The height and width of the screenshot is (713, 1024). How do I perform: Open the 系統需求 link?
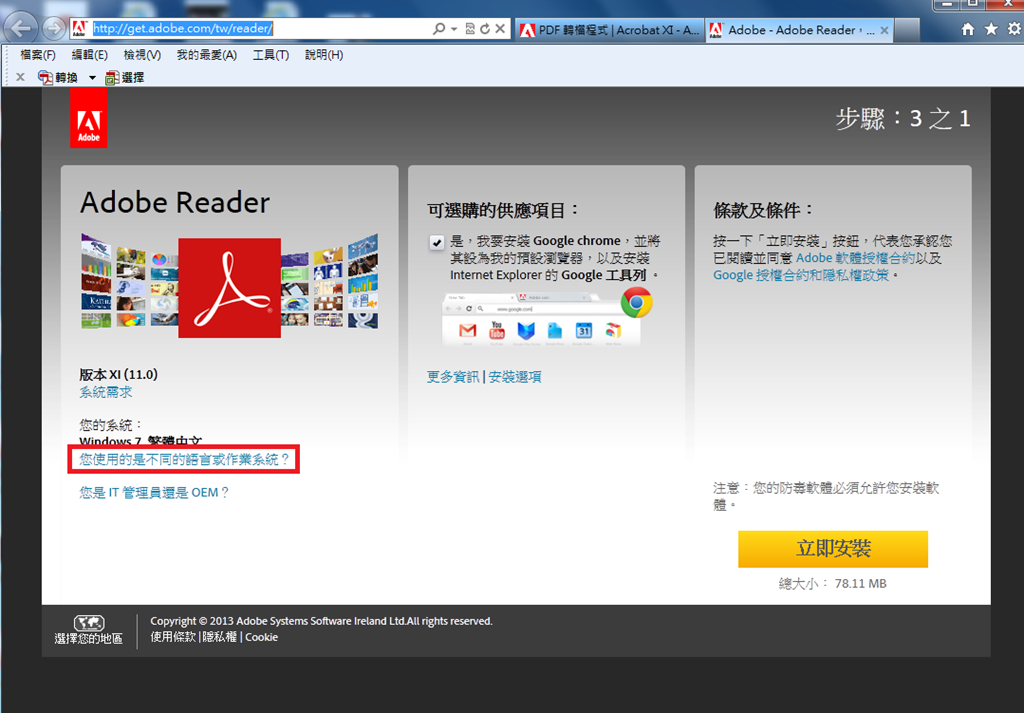pos(106,392)
